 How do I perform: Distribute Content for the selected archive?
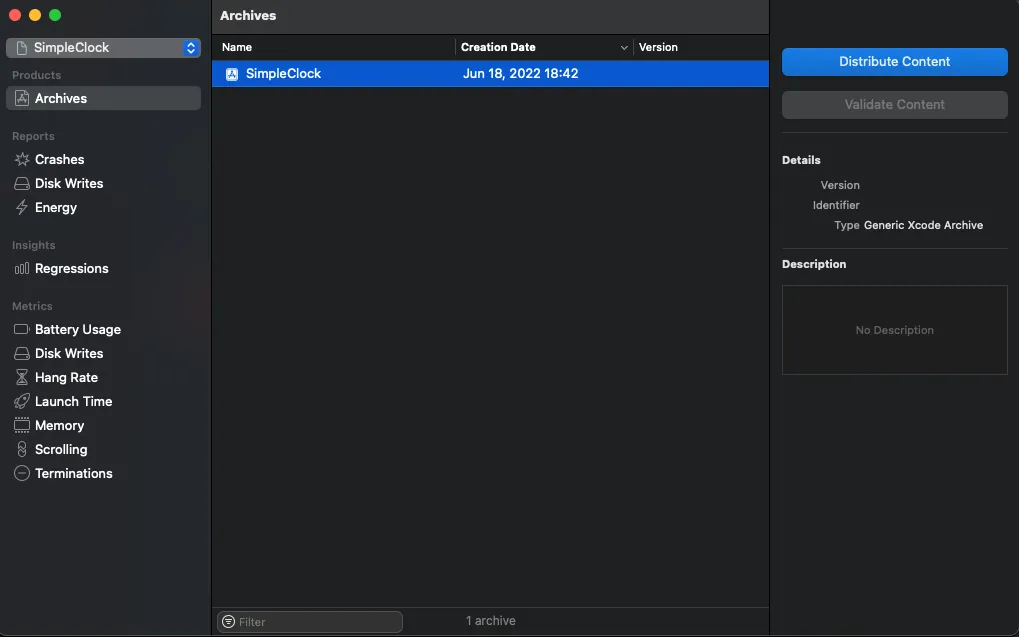pos(894,62)
